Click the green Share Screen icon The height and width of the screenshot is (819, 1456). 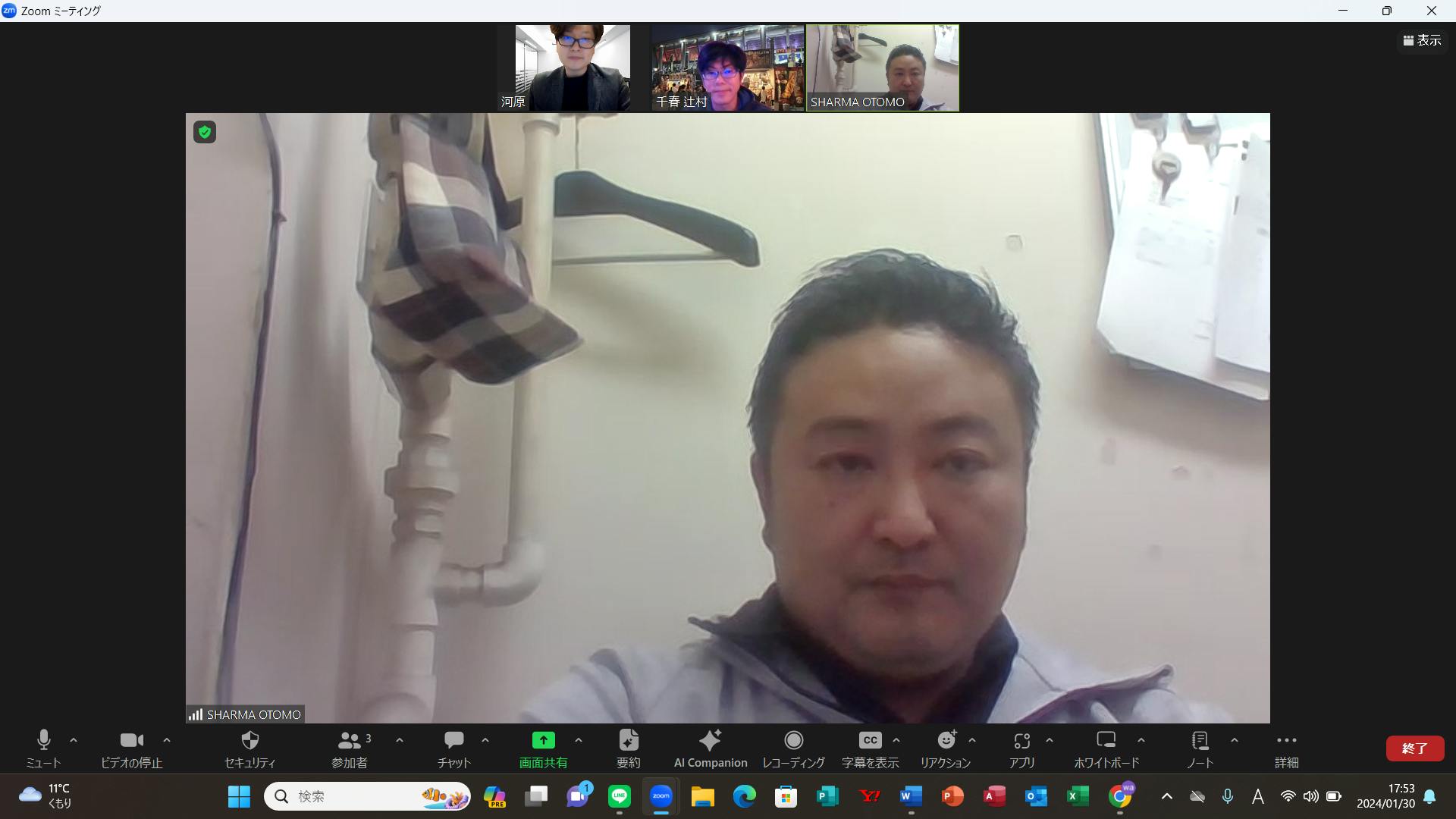[x=543, y=740]
